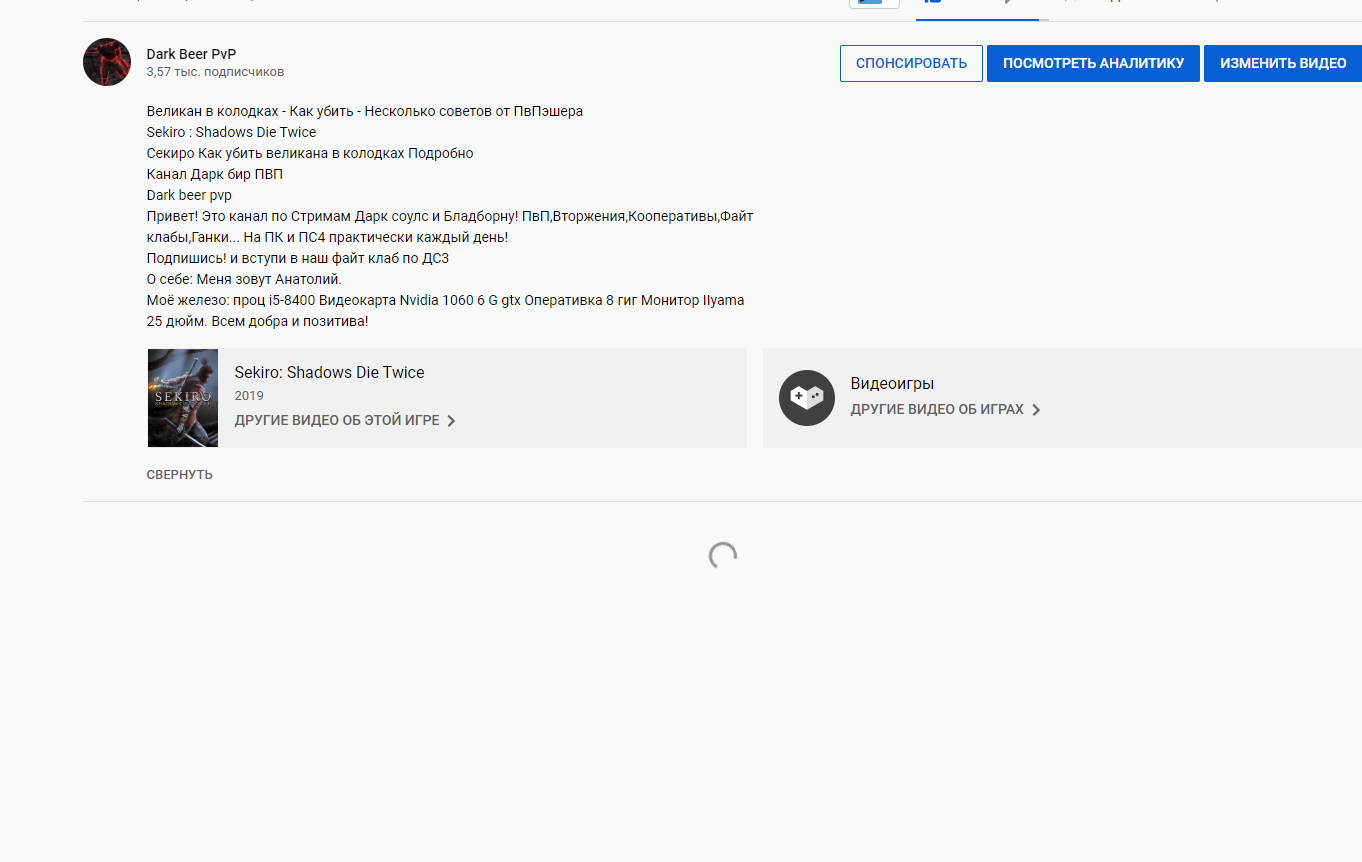
Task: Open ДРУГИЕ ВИДЕО ОБ ЭТОЙ ИГРЕ link
Action: (337, 421)
